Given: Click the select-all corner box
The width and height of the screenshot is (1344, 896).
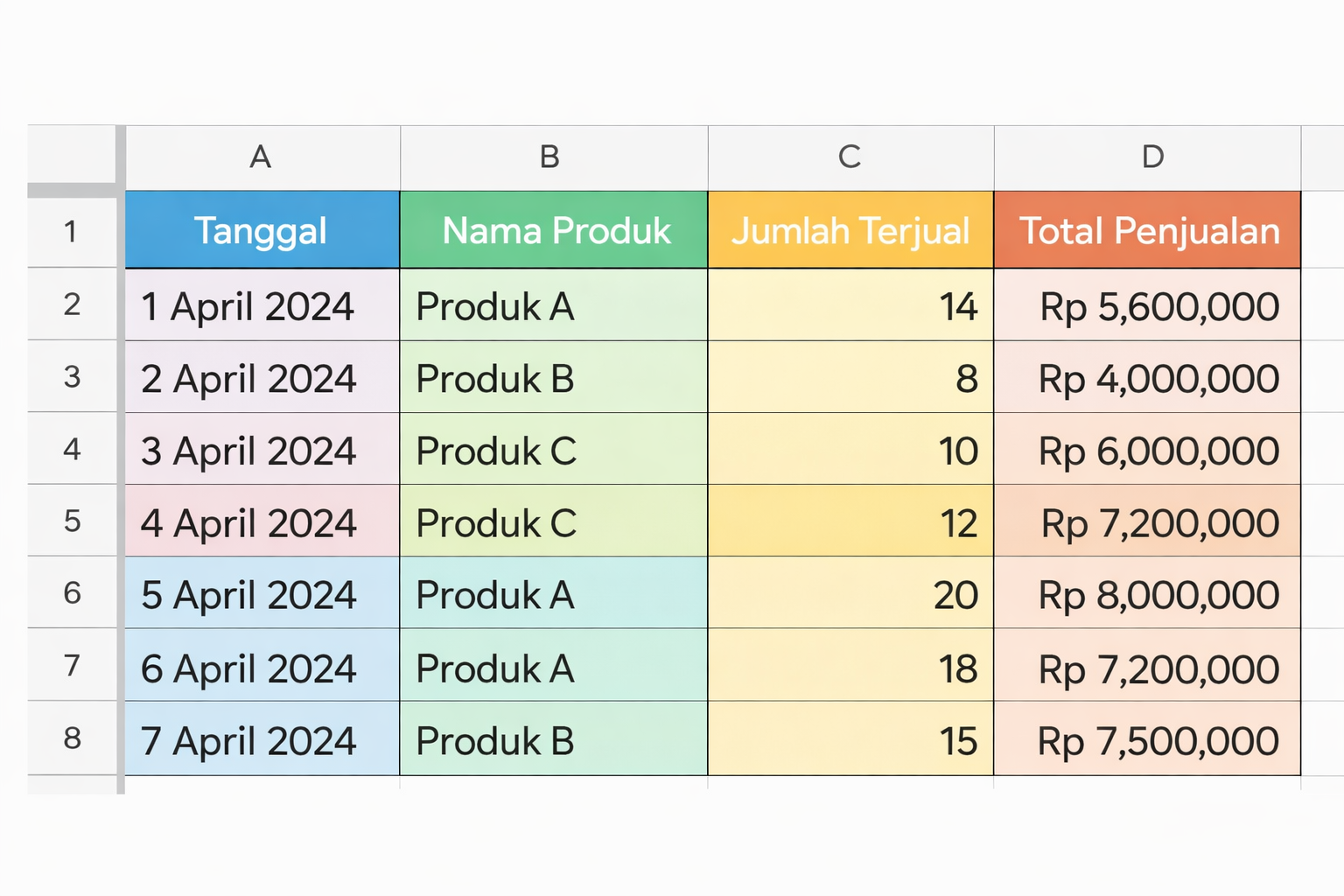Looking at the screenshot, I should [x=72, y=156].
